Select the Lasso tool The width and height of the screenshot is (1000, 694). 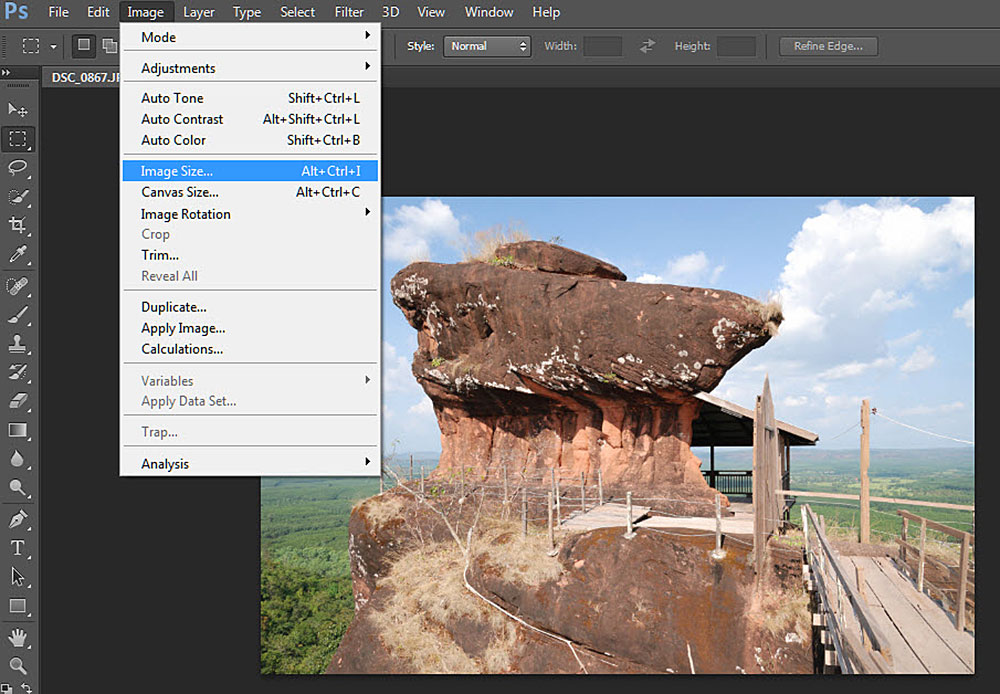click(x=17, y=168)
